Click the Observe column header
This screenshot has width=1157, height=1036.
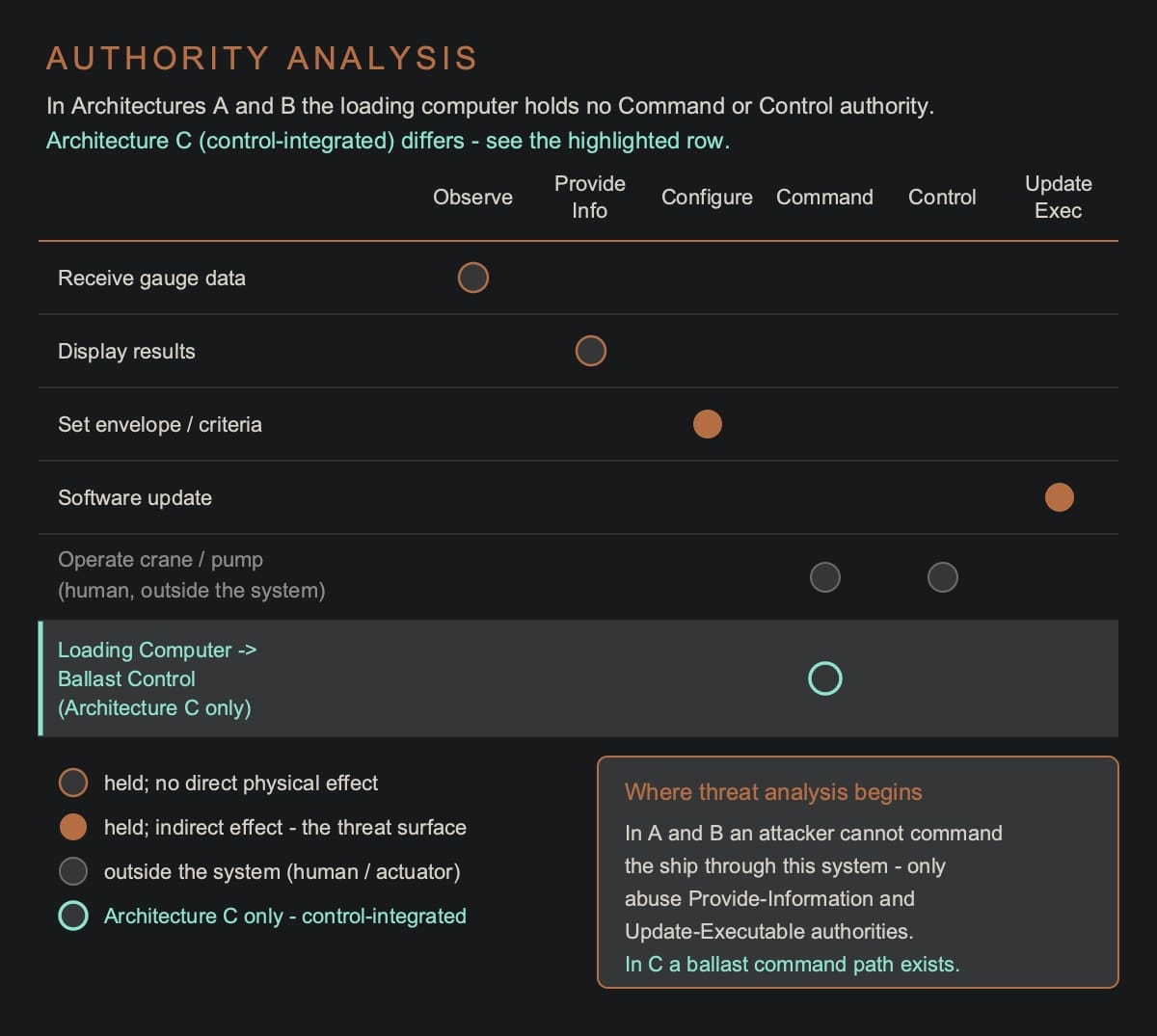pos(472,197)
